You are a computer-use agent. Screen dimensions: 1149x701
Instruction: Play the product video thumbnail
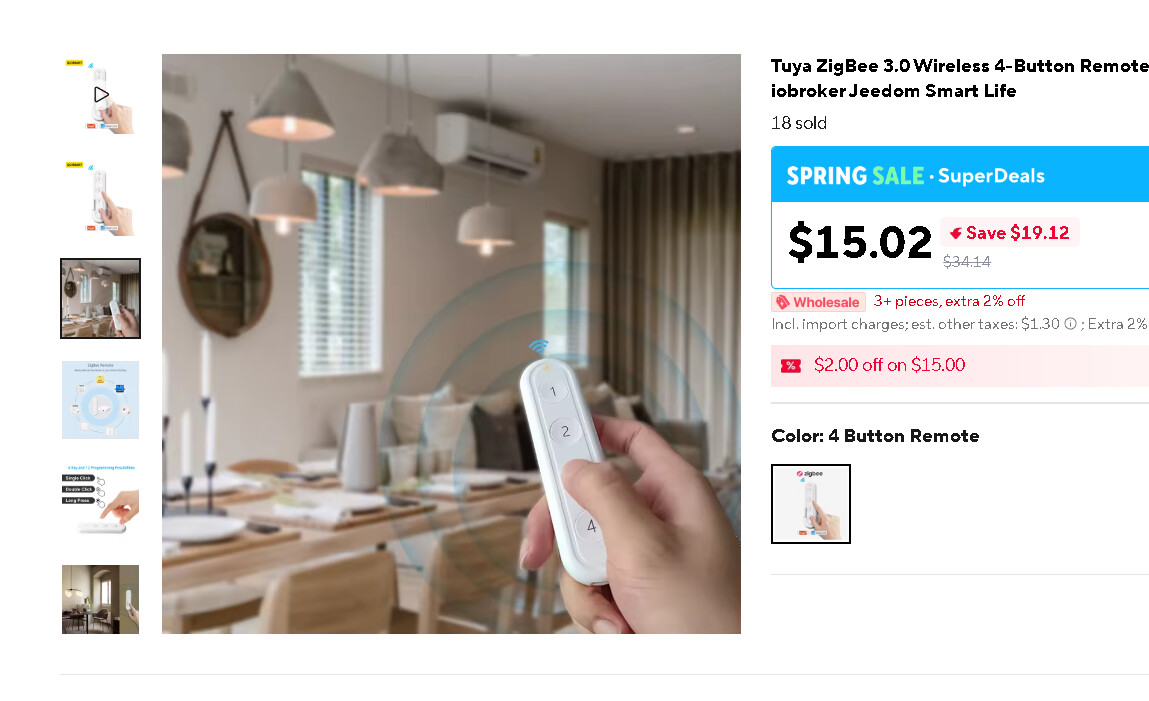[x=100, y=94]
